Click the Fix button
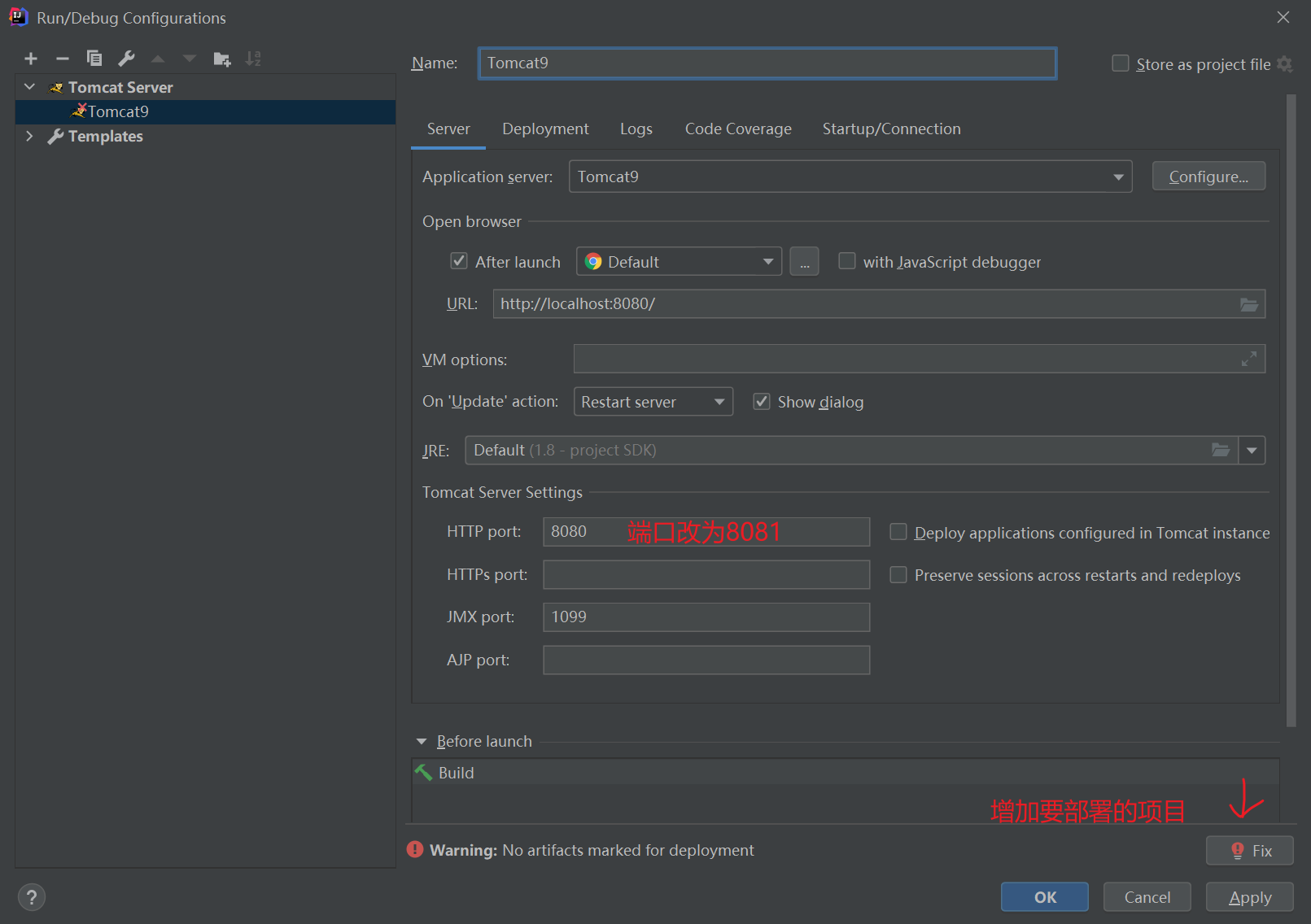This screenshot has height=924, width=1311. point(1250,851)
